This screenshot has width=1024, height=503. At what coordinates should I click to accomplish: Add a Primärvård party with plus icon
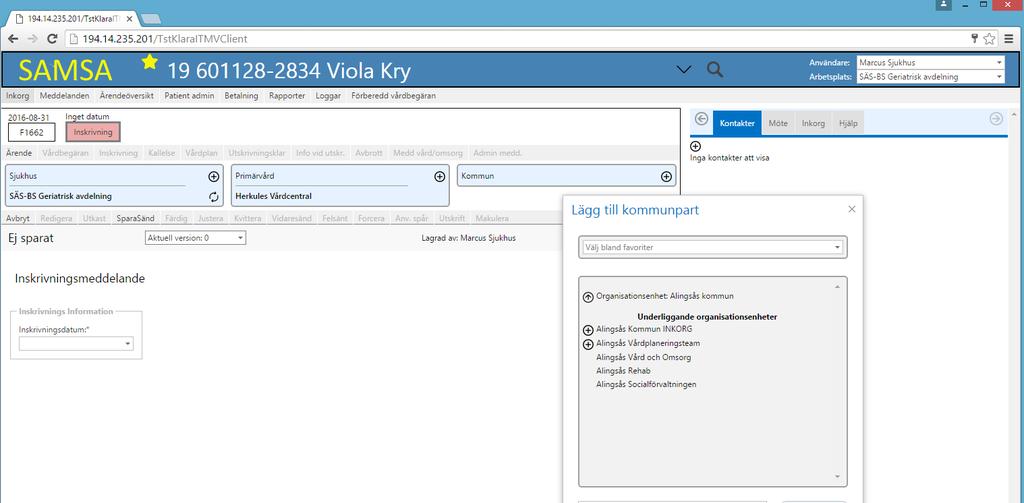click(440, 176)
